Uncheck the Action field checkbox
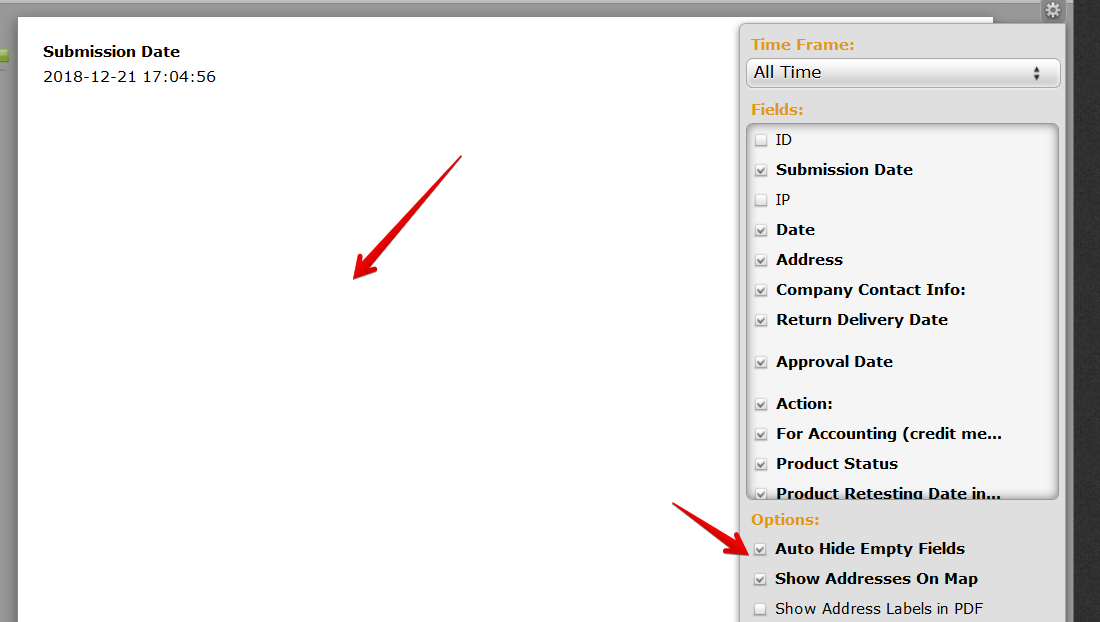 (x=761, y=405)
